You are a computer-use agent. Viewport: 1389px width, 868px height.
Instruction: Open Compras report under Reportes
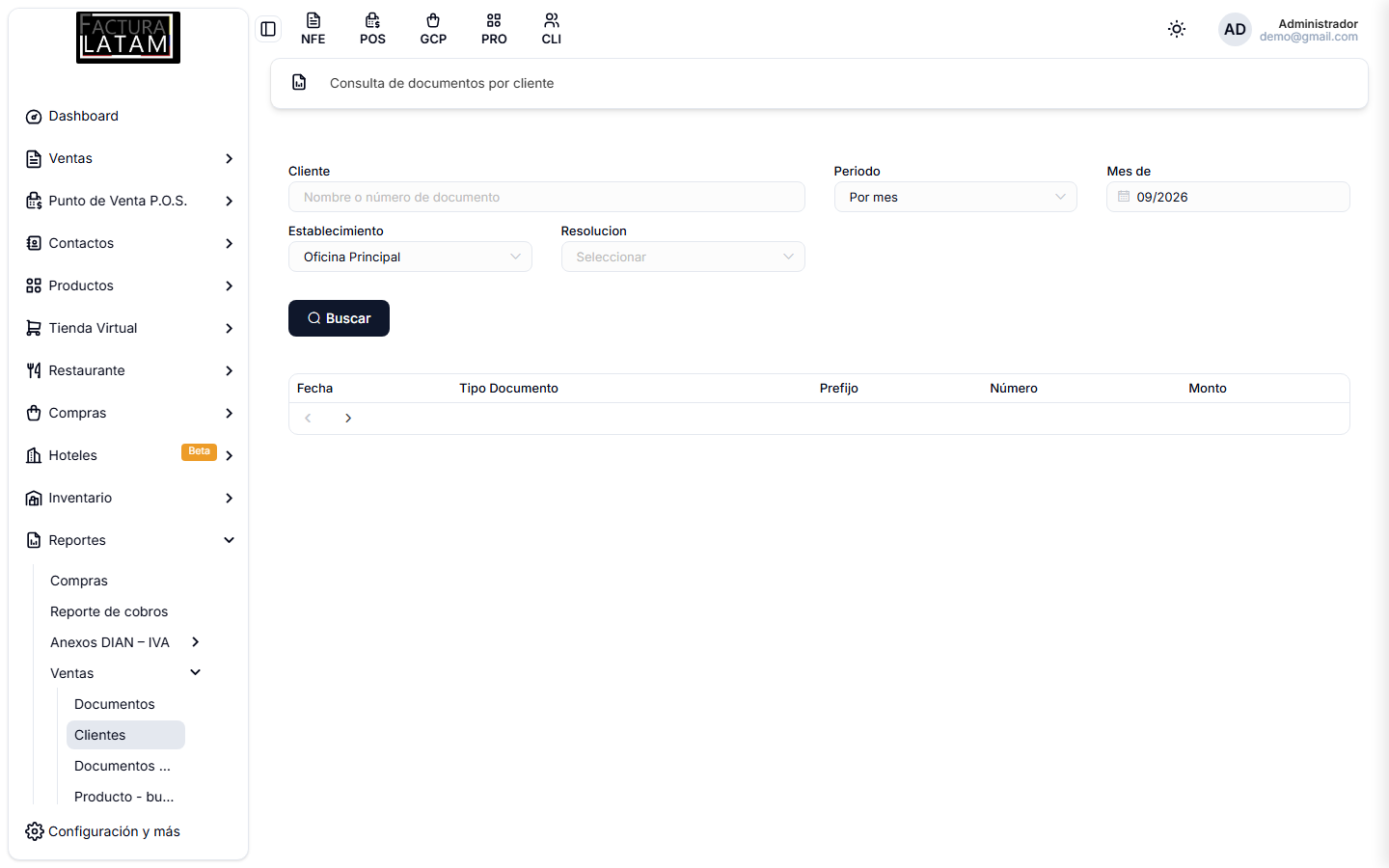pos(79,581)
